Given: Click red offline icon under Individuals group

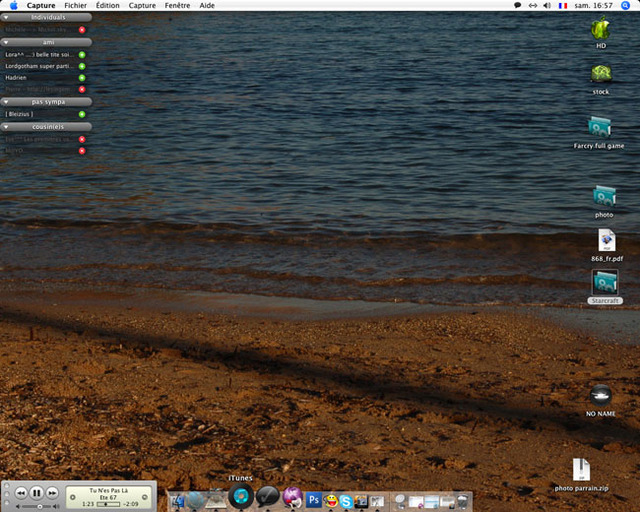Looking at the screenshot, I should [x=82, y=30].
